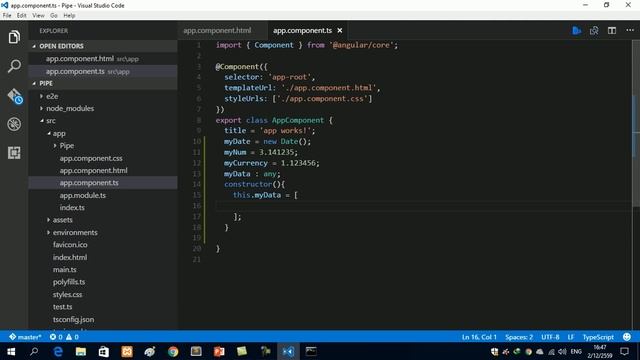The width and height of the screenshot is (640, 360).
Task: Open Google Chrome from the taskbar
Action: click(173, 351)
